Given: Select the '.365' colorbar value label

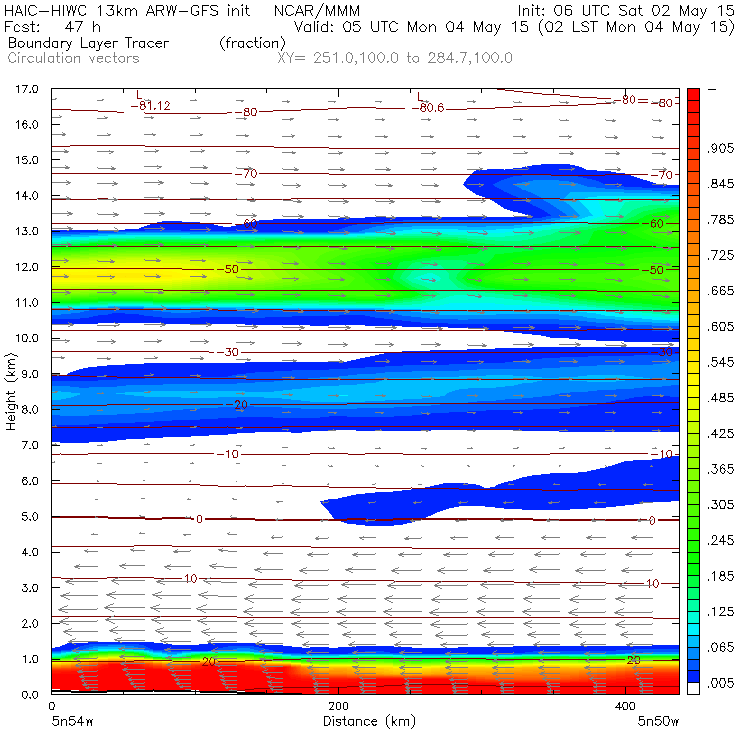Looking at the screenshot, I should [x=721, y=469].
